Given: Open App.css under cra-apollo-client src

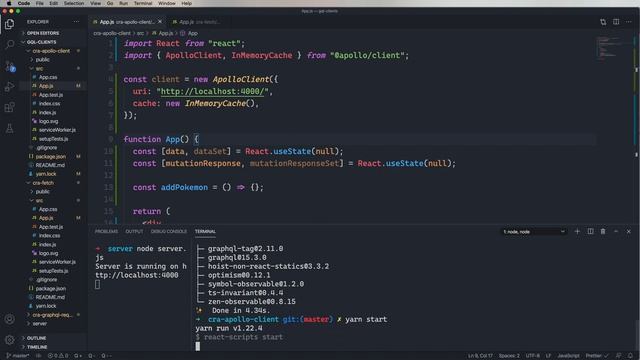Looking at the screenshot, I should click(x=48, y=77).
